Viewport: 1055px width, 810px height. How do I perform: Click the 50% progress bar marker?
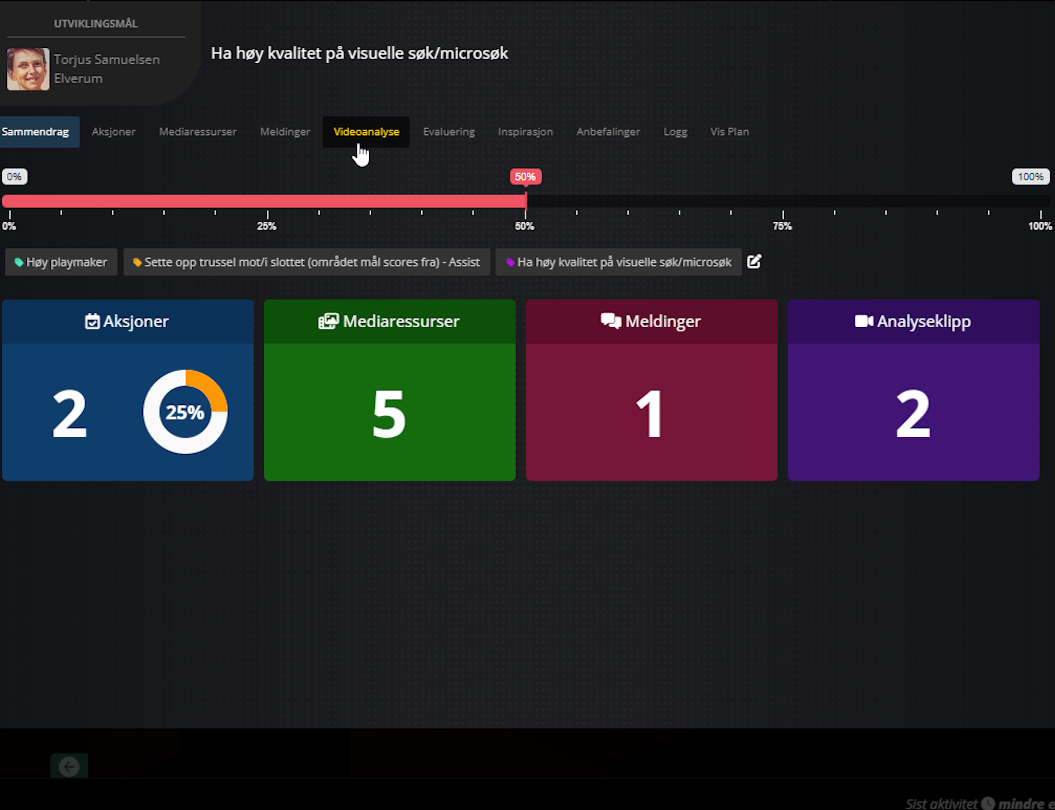coord(525,177)
